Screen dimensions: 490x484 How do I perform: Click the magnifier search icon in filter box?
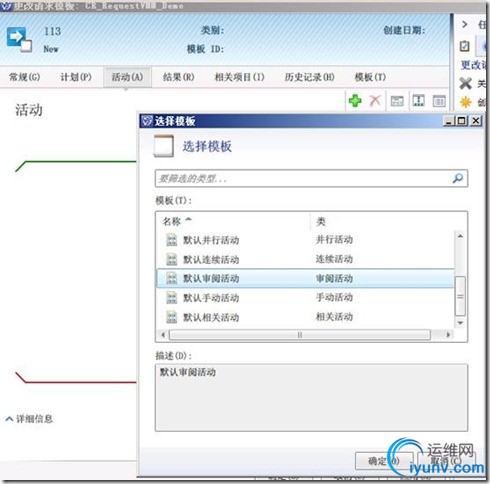coord(458,178)
